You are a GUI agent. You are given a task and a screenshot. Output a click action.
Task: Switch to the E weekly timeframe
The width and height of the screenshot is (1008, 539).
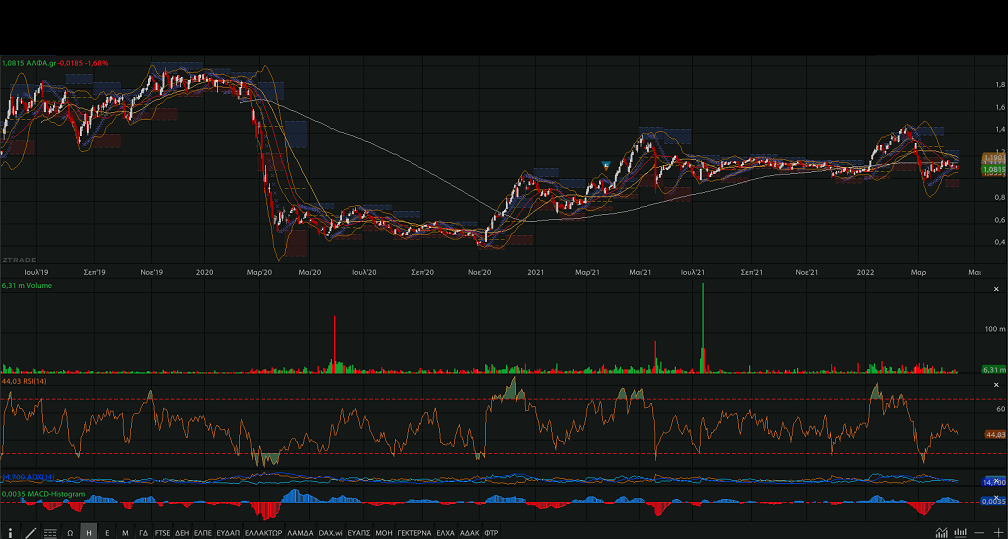(x=107, y=533)
